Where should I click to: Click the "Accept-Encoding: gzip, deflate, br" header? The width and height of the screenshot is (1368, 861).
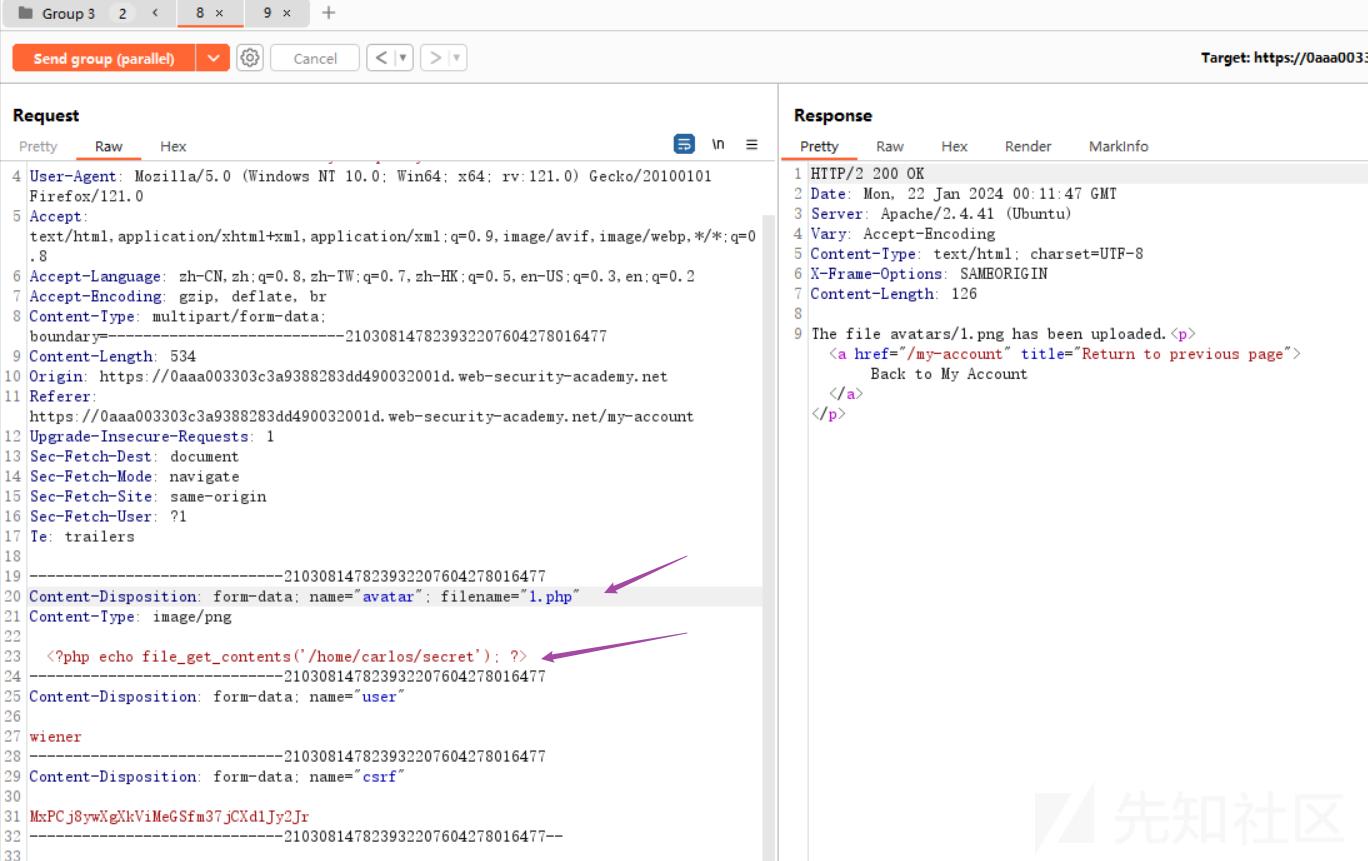(x=178, y=296)
